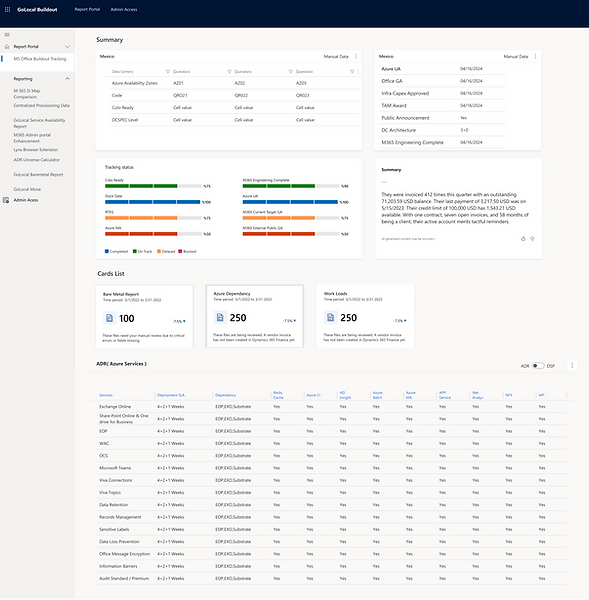Click the Admin Access sidebar icon

pos(6,200)
